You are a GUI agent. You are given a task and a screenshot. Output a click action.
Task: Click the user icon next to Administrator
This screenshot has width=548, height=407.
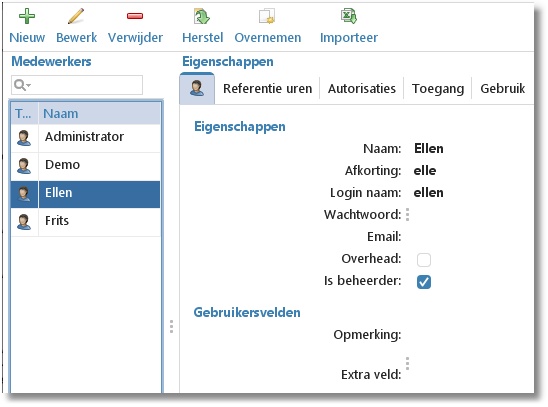(24, 138)
